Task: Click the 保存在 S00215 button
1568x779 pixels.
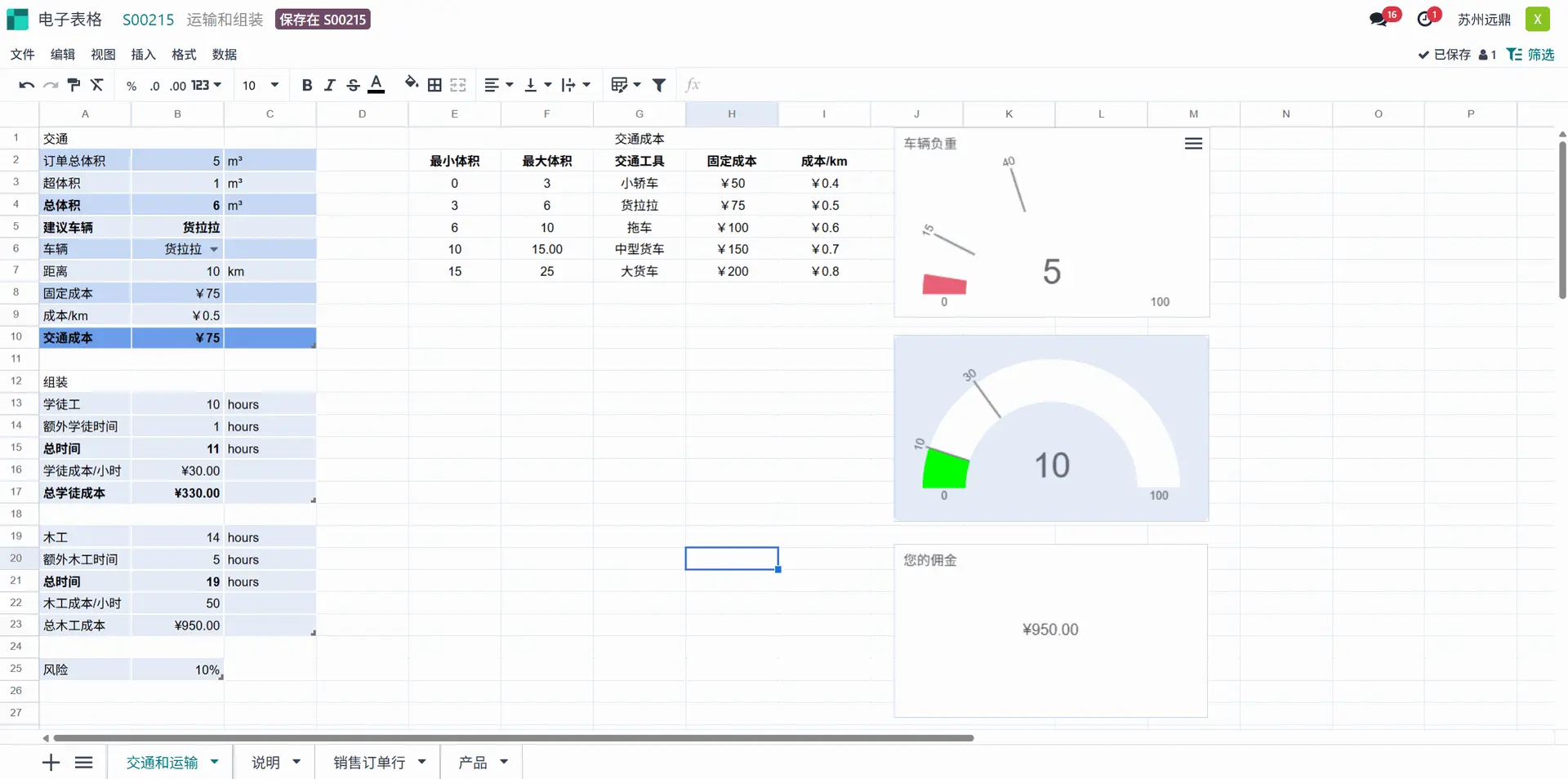Action: click(323, 20)
